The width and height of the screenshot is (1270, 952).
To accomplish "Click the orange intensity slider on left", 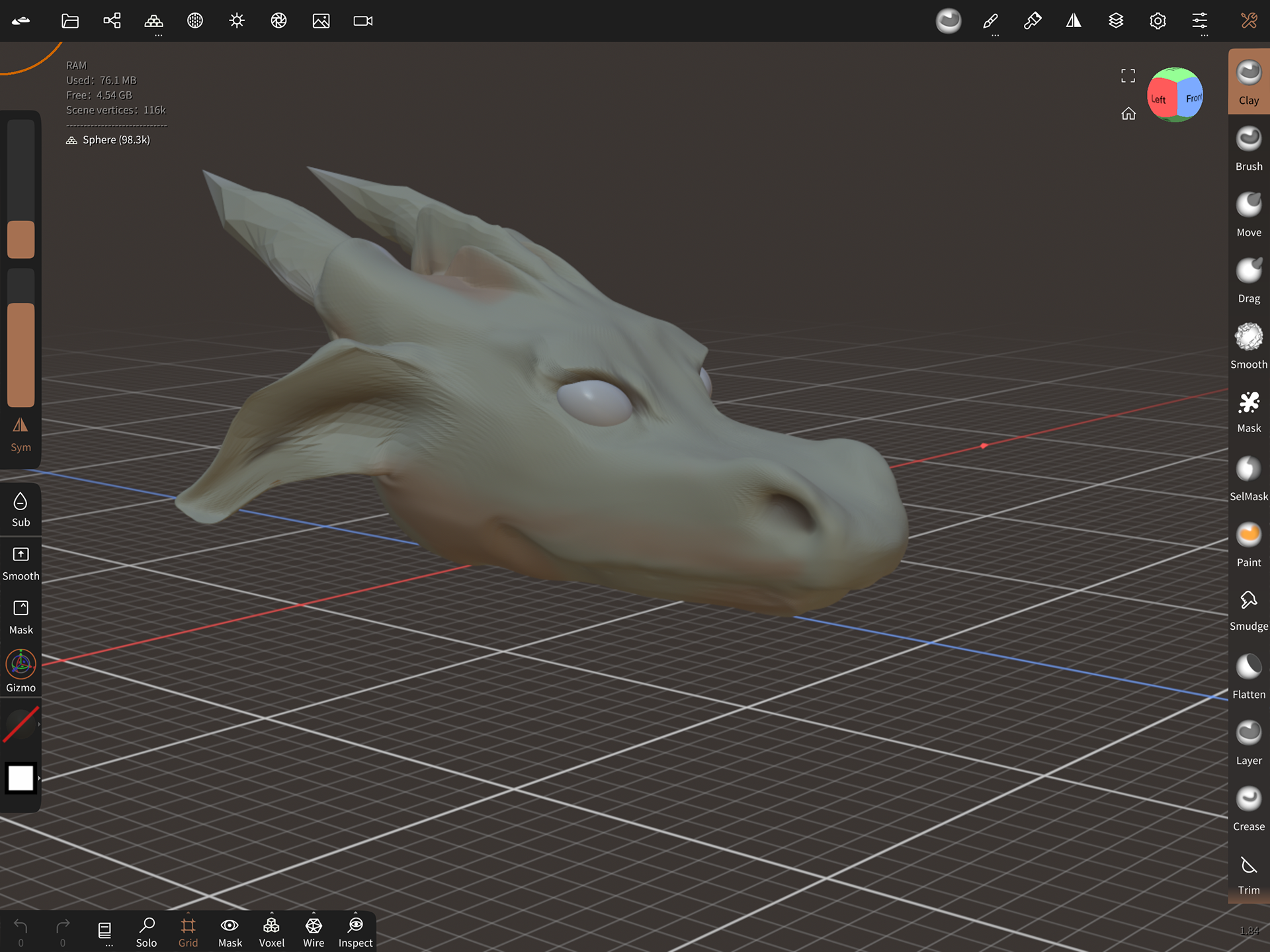I will pyautogui.click(x=21, y=354).
